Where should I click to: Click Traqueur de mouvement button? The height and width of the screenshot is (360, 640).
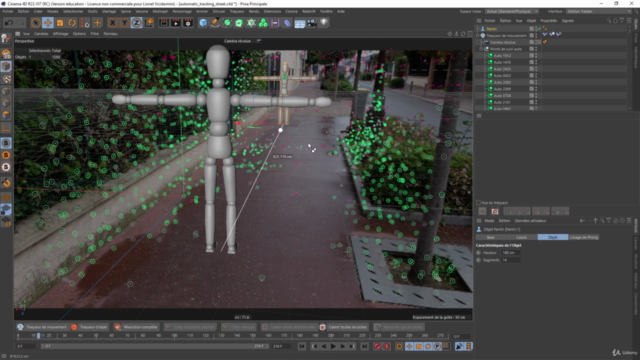[x=41, y=327]
